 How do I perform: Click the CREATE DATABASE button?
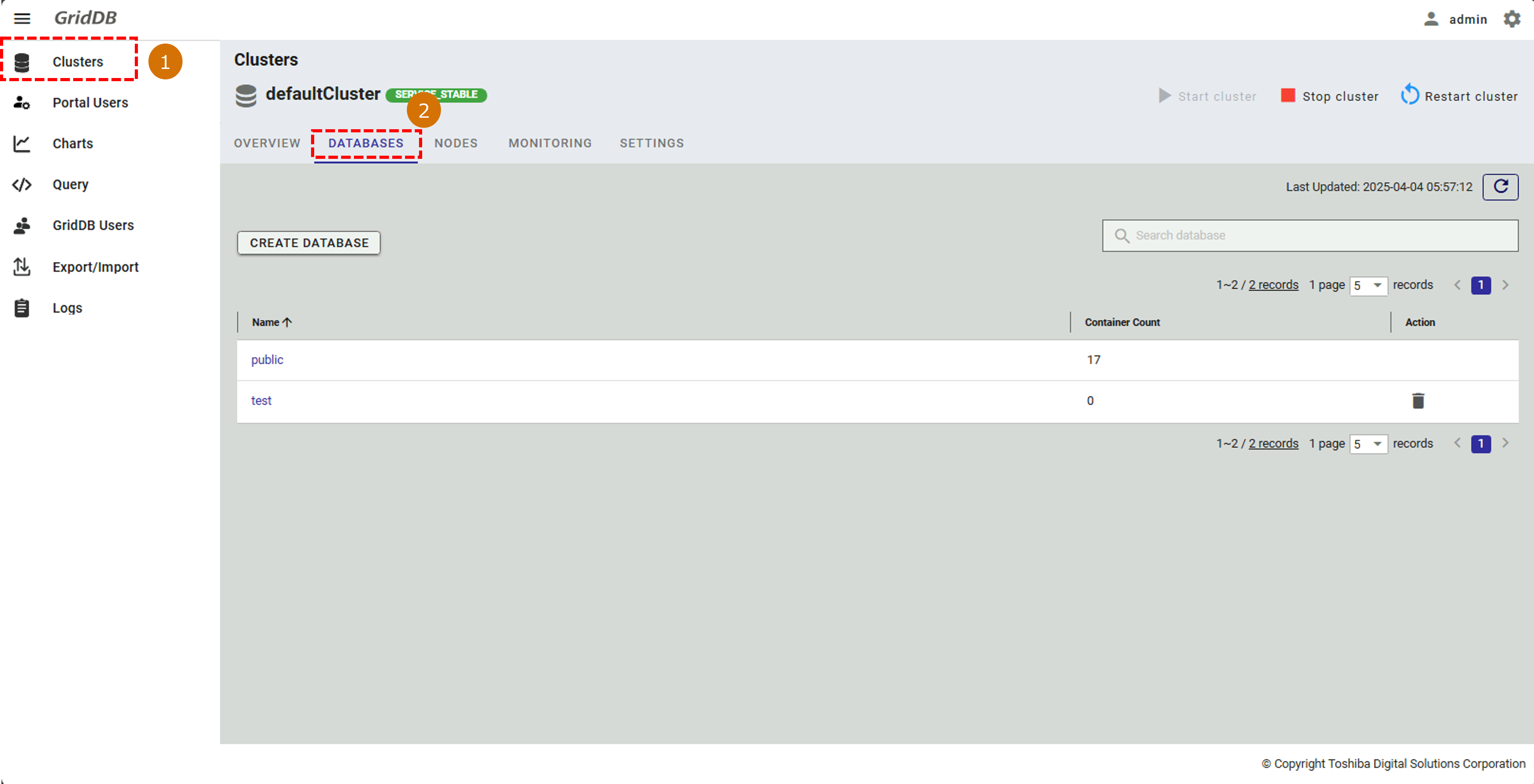point(309,243)
